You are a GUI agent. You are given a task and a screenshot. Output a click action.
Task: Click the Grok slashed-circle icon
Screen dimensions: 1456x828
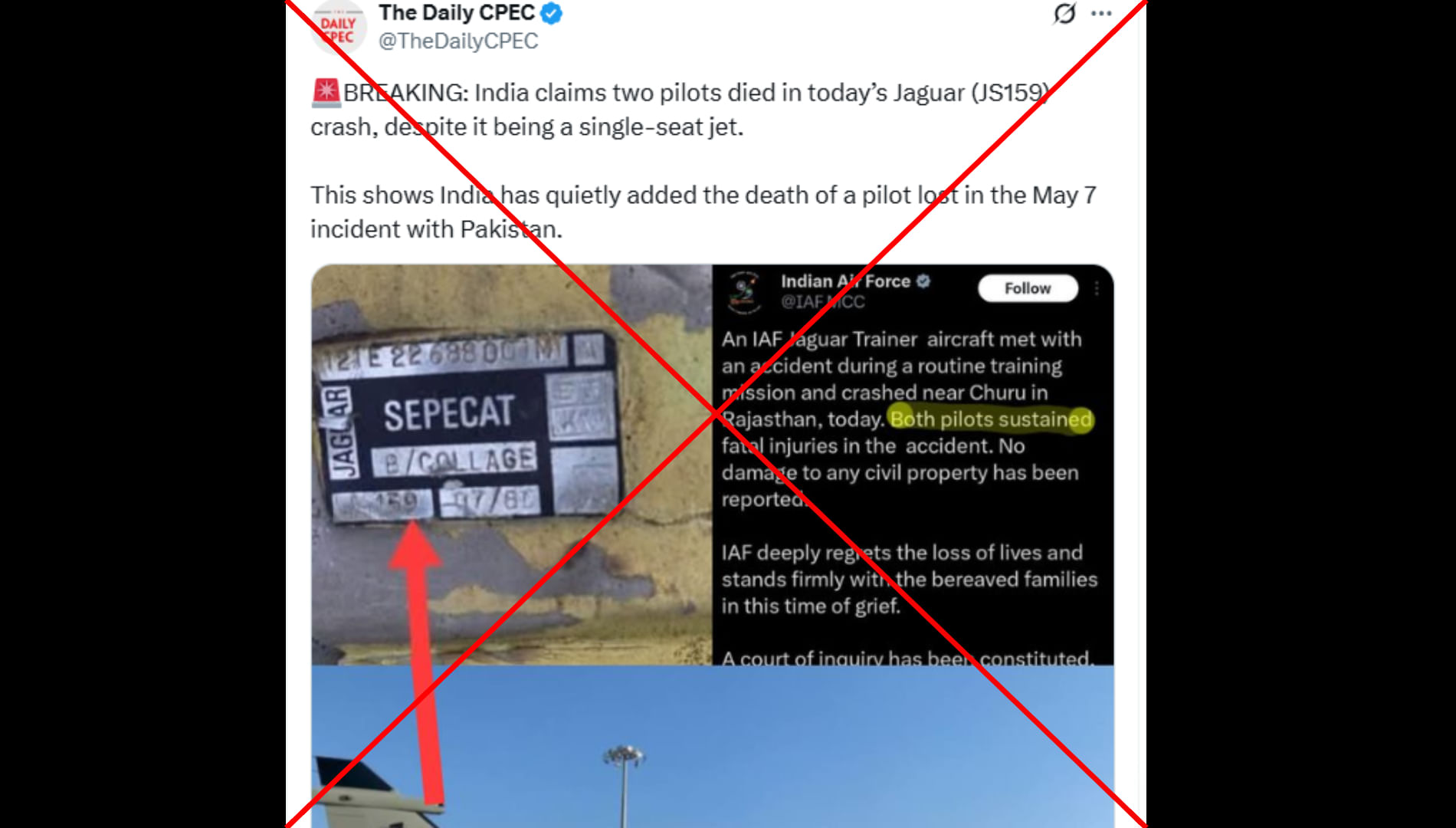[1064, 13]
